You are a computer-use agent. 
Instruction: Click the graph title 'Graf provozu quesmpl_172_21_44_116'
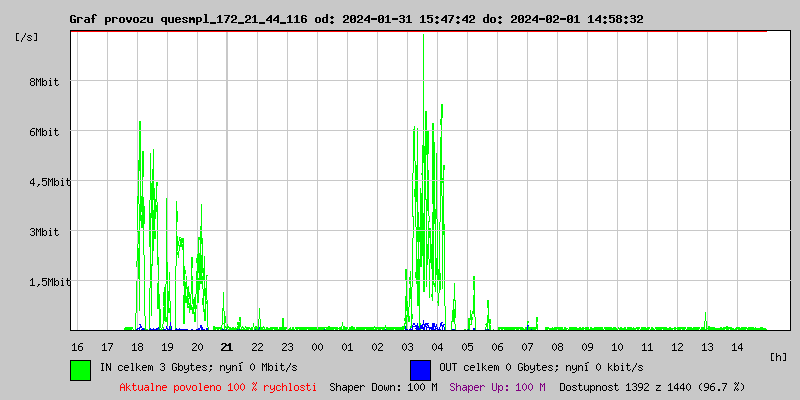[x=188, y=19]
